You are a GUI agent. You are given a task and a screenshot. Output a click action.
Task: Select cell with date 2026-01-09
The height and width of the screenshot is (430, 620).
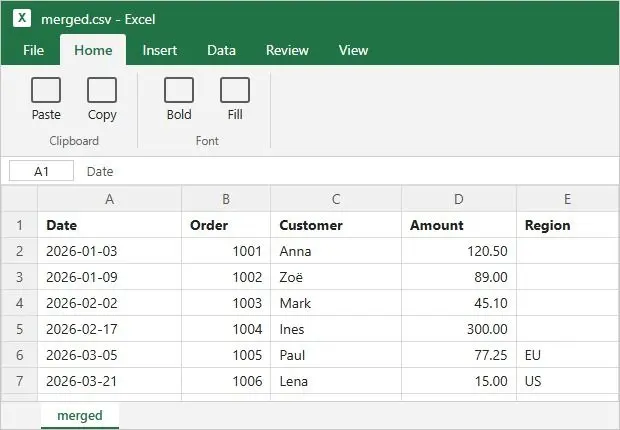point(110,277)
